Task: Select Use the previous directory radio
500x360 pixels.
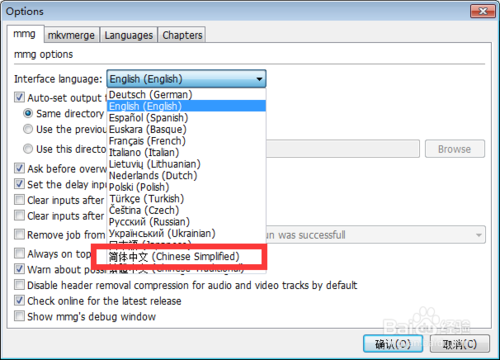Action: point(28,129)
